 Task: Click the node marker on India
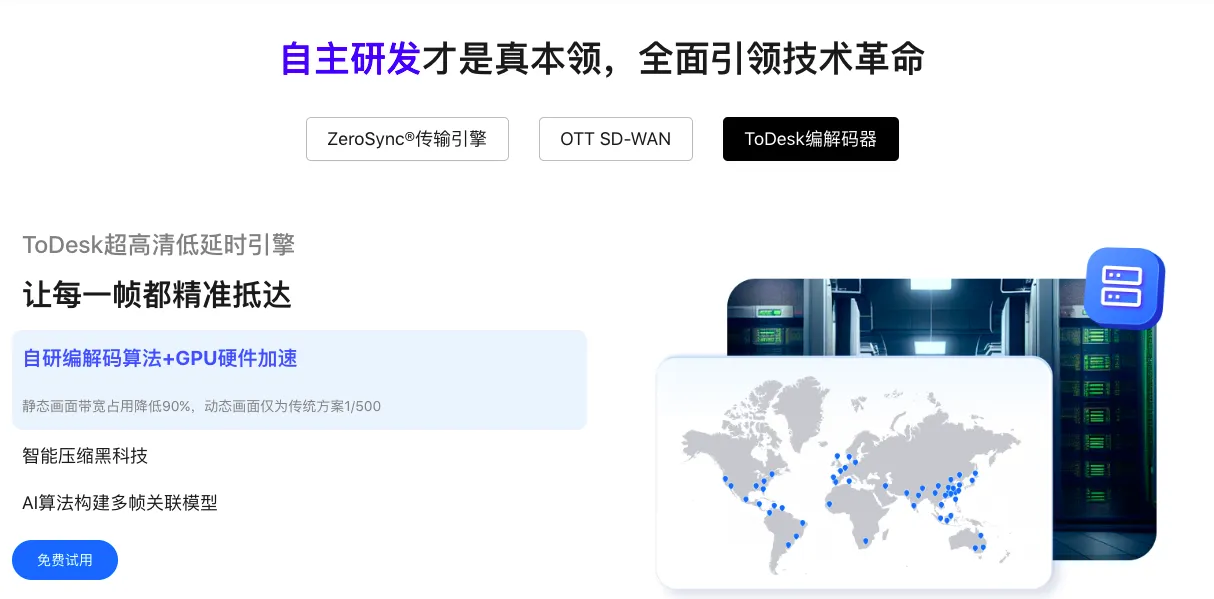click(x=913, y=505)
